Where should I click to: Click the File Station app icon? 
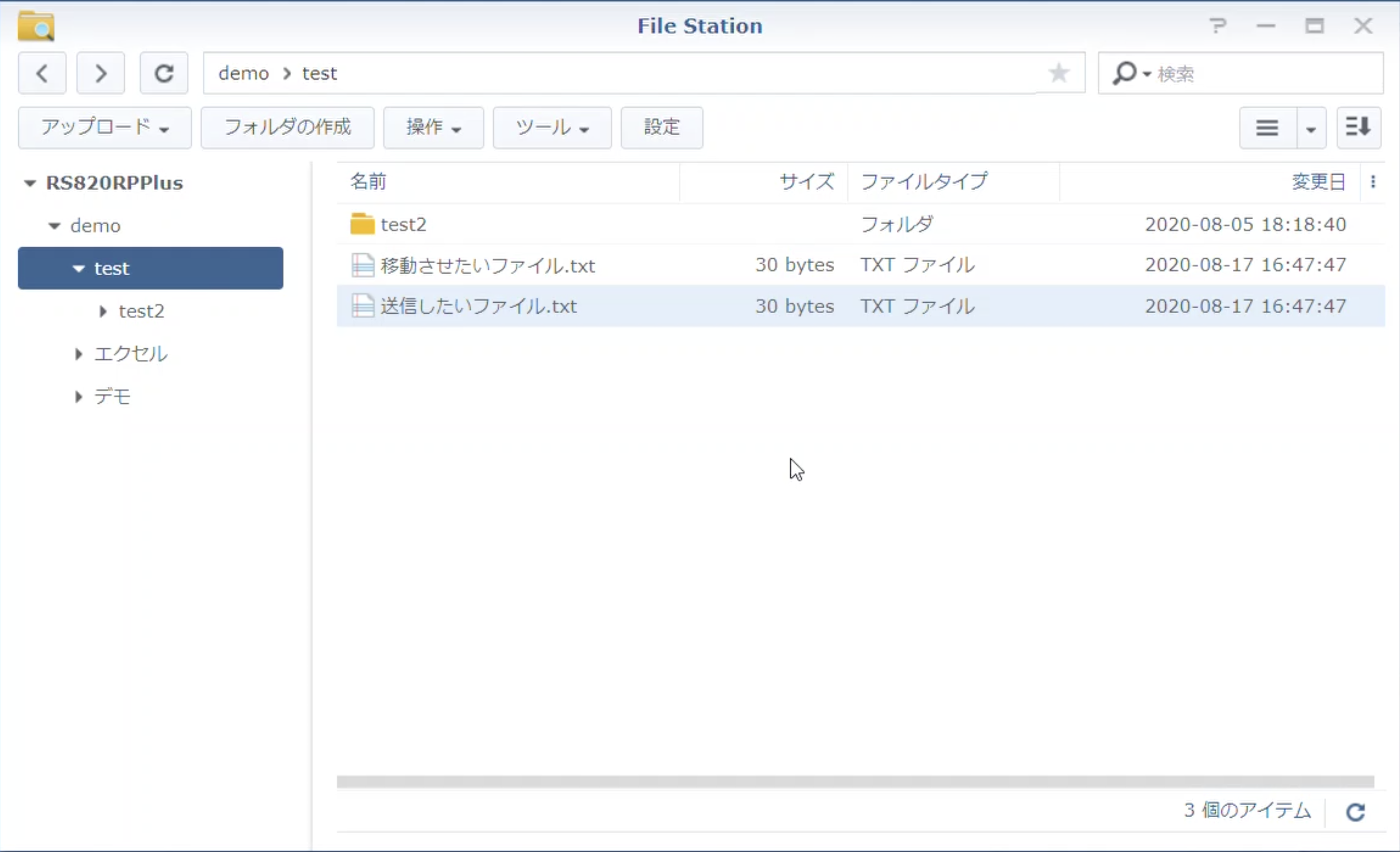(x=36, y=26)
